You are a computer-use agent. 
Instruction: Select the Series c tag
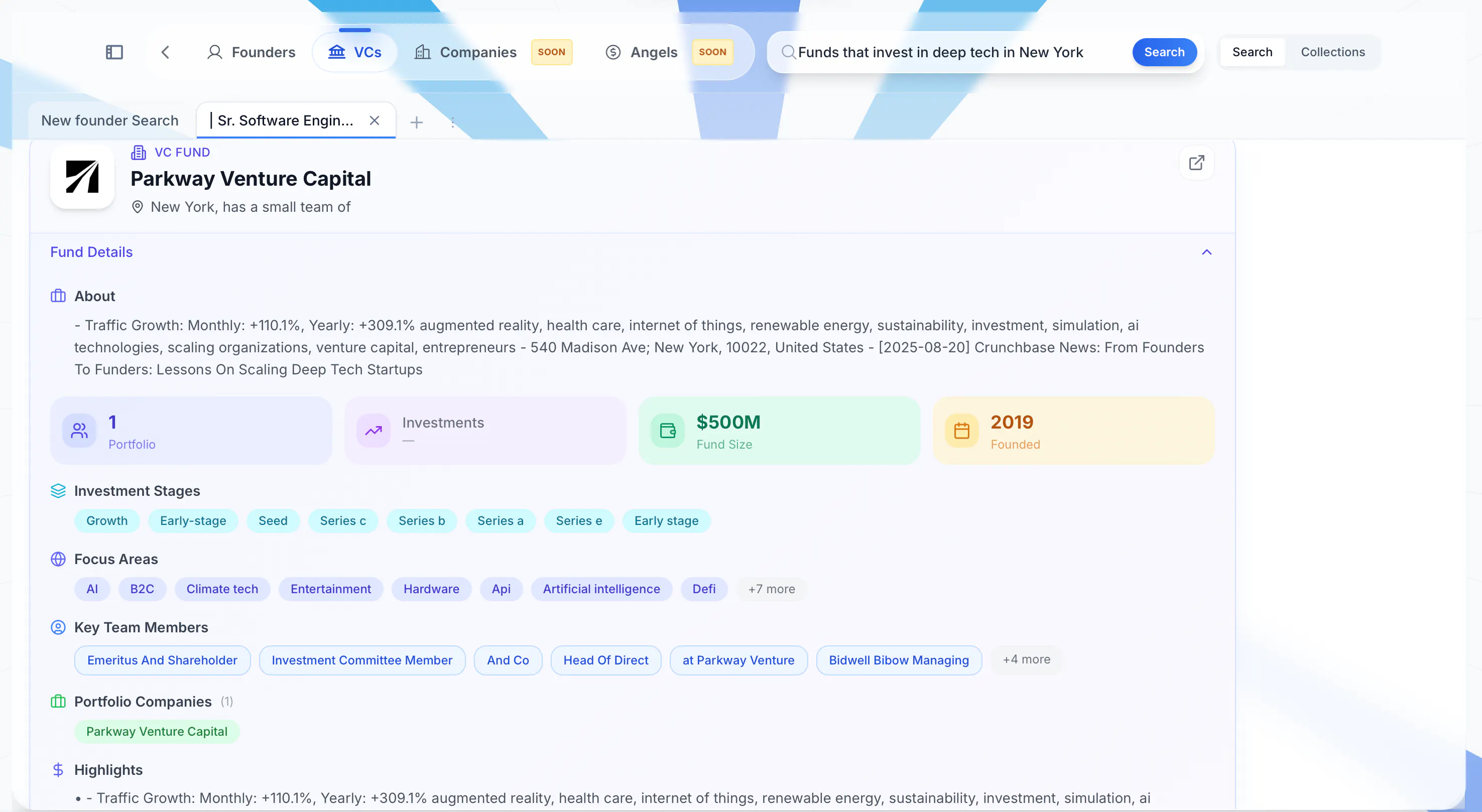[343, 521]
